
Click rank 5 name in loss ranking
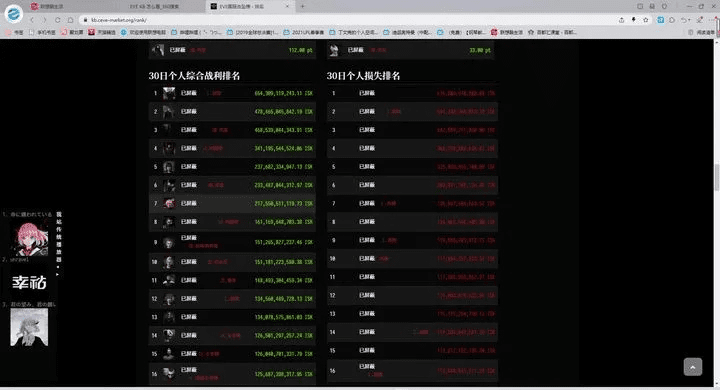367,167
